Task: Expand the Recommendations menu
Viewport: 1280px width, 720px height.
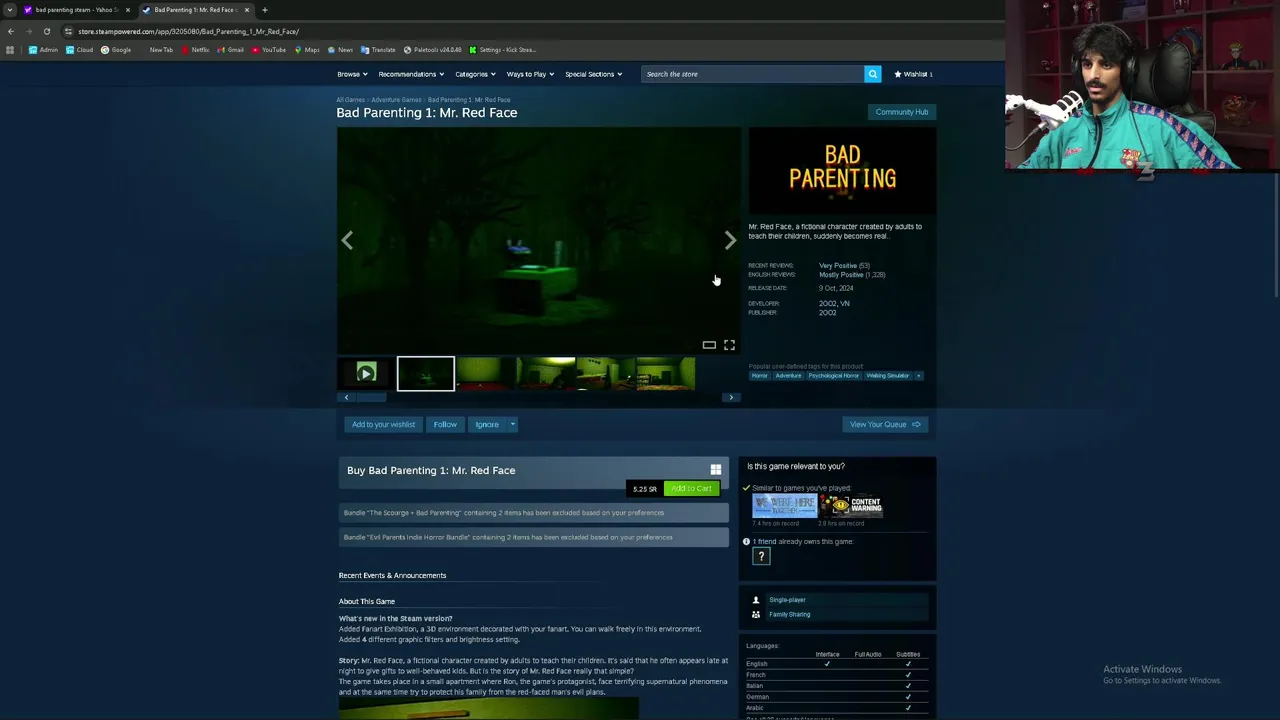Action: coord(411,74)
